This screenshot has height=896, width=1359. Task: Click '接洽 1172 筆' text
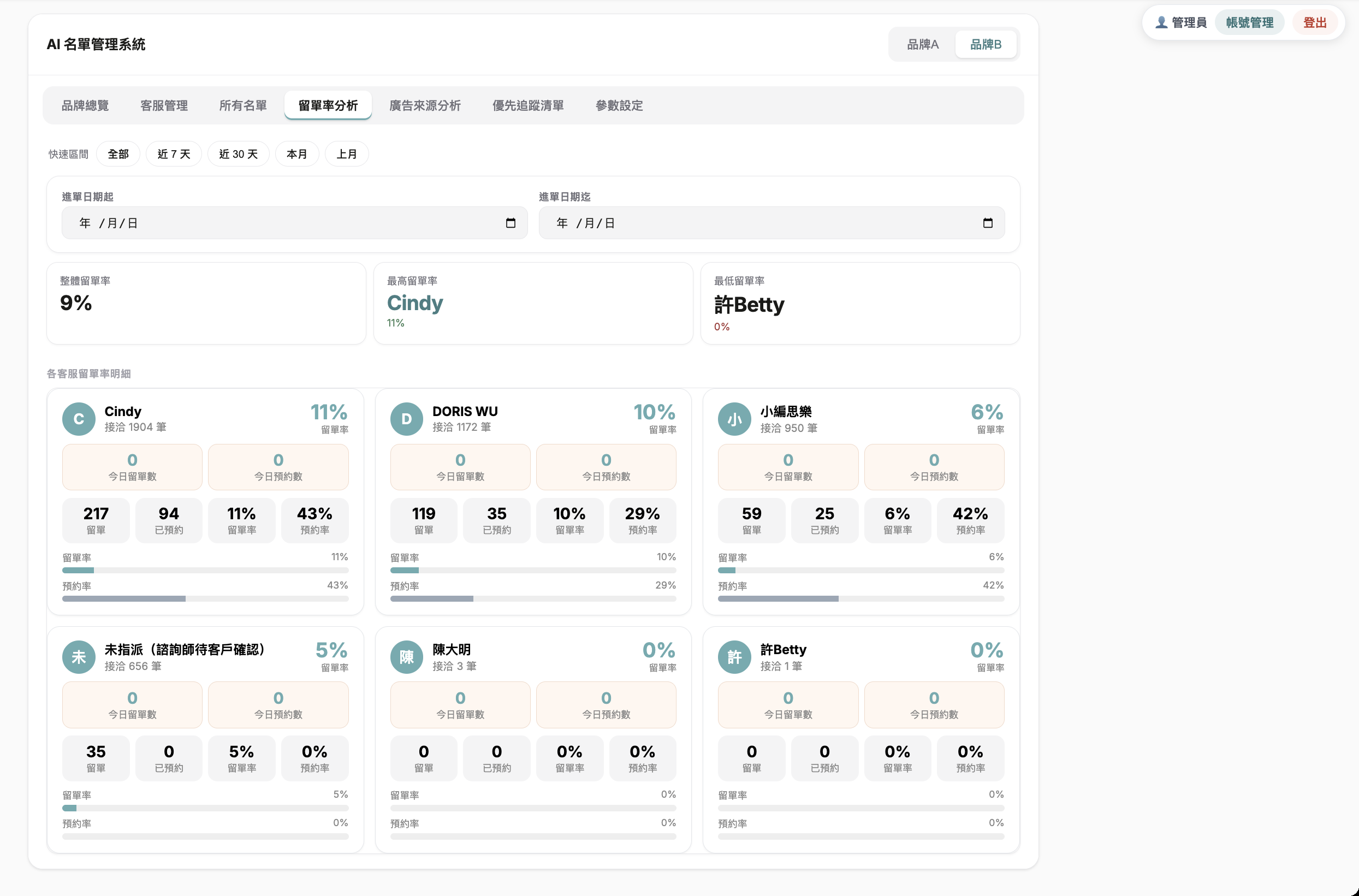point(461,428)
